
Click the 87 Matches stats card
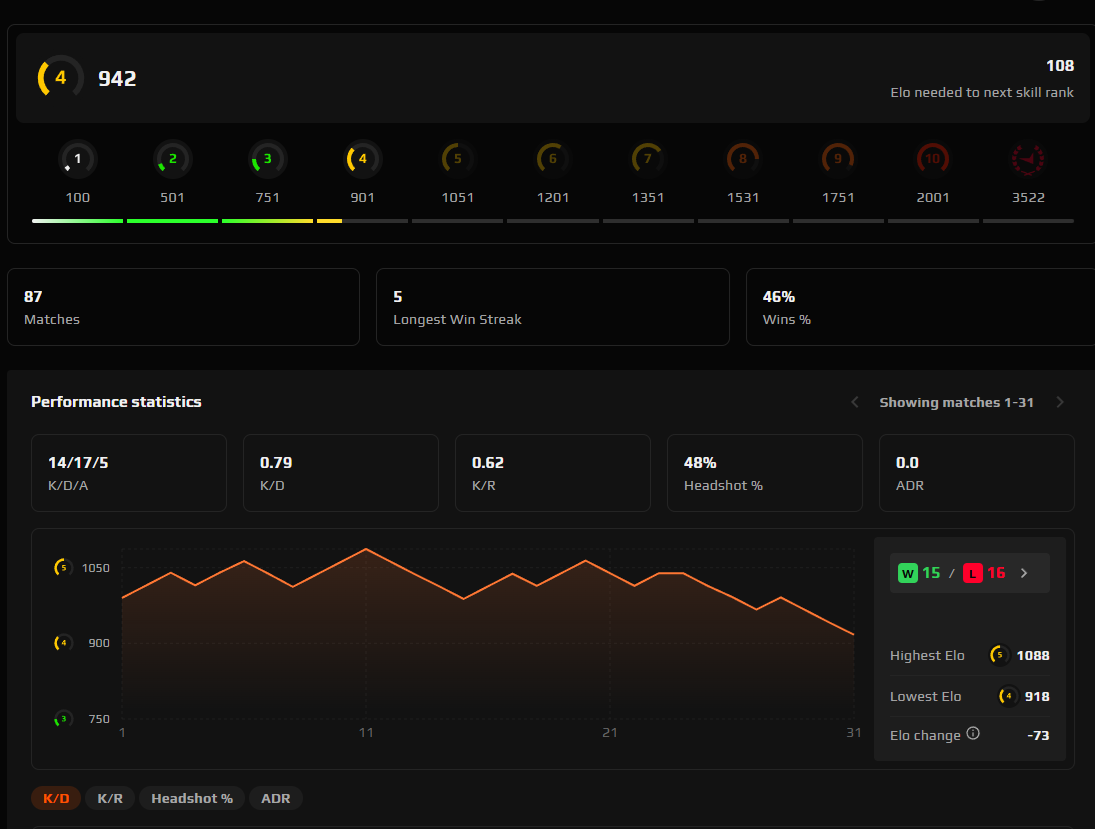click(184, 306)
